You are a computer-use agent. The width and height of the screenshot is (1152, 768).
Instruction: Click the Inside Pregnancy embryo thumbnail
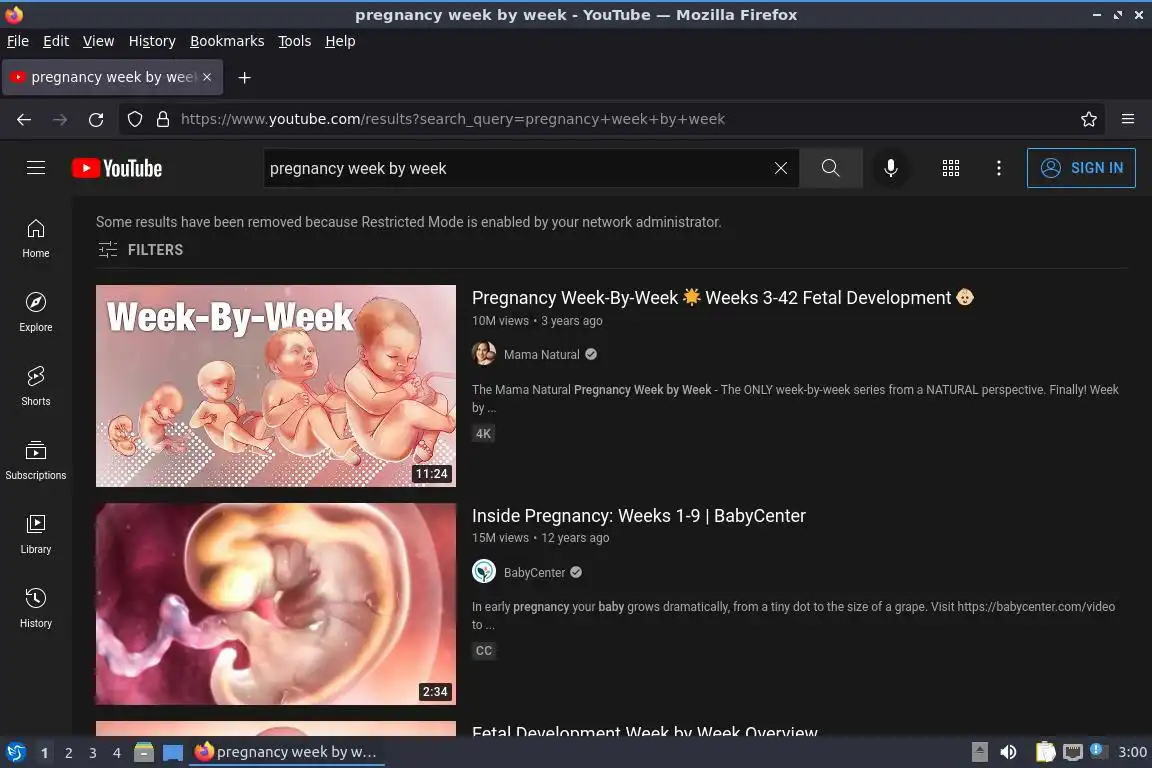pyautogui.click(x=276, y=604)
